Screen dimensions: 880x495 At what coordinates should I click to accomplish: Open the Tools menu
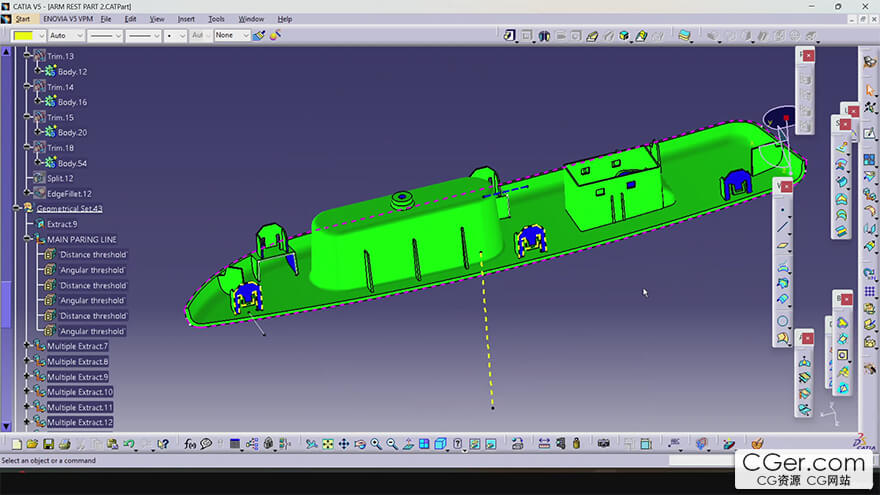pos(216,19)
